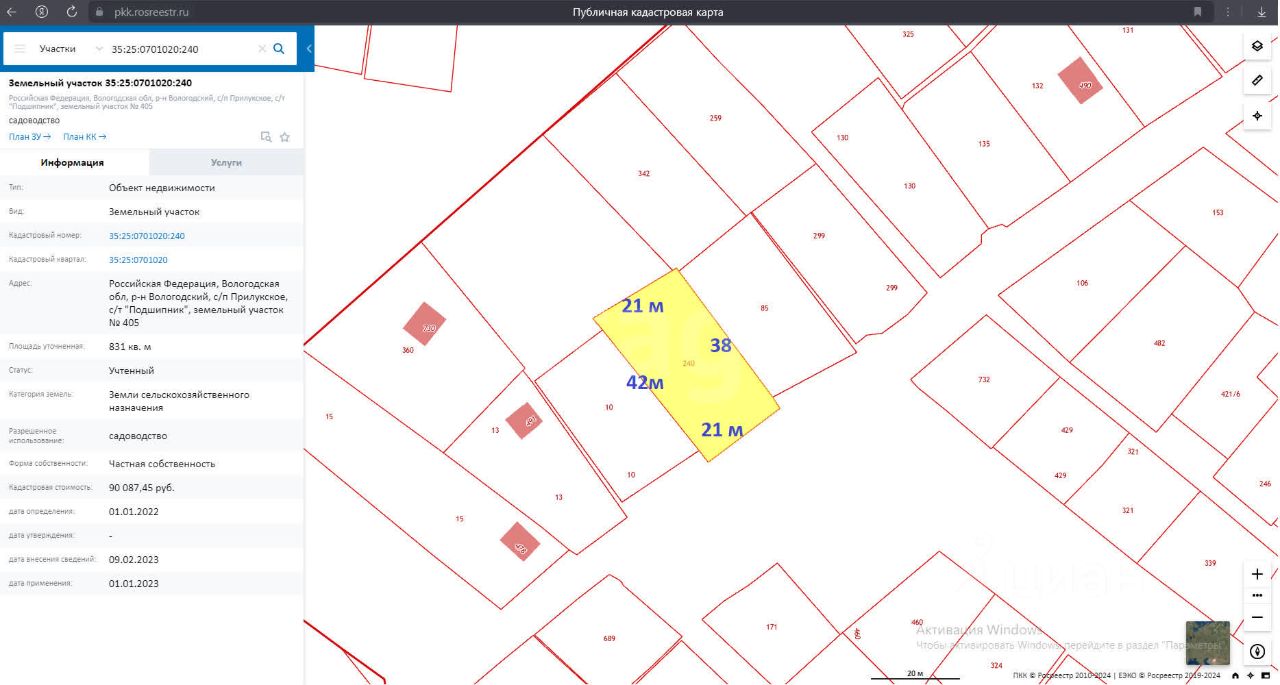Click the red building marker on parcel 360

(x=425, y=324)
